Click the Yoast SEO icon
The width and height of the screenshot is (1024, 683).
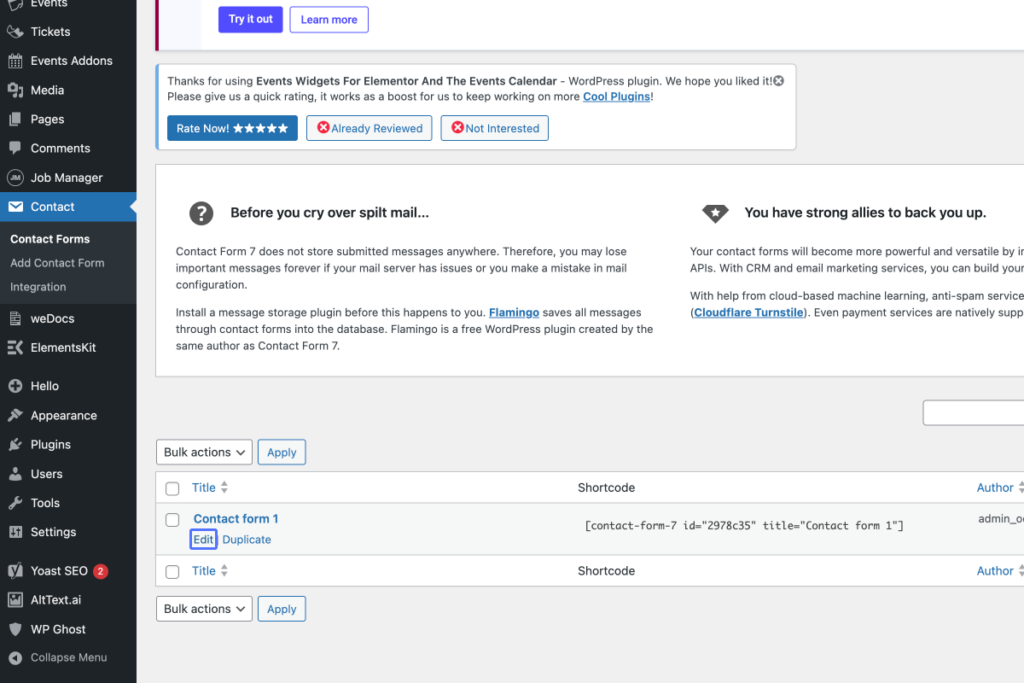(15, 571)
